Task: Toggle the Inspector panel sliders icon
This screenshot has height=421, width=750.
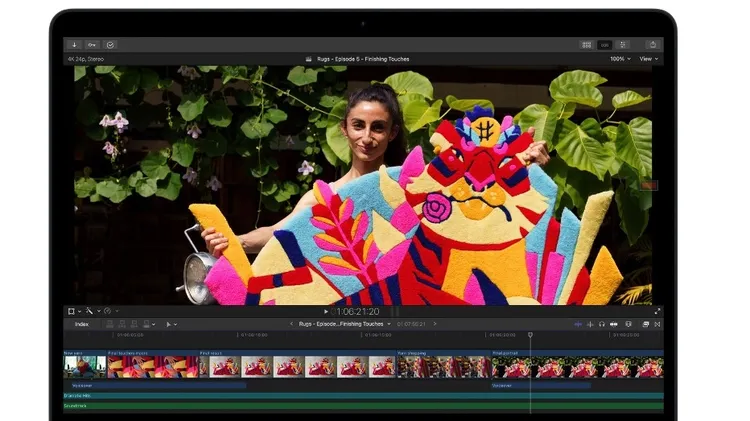Action: 623,45
